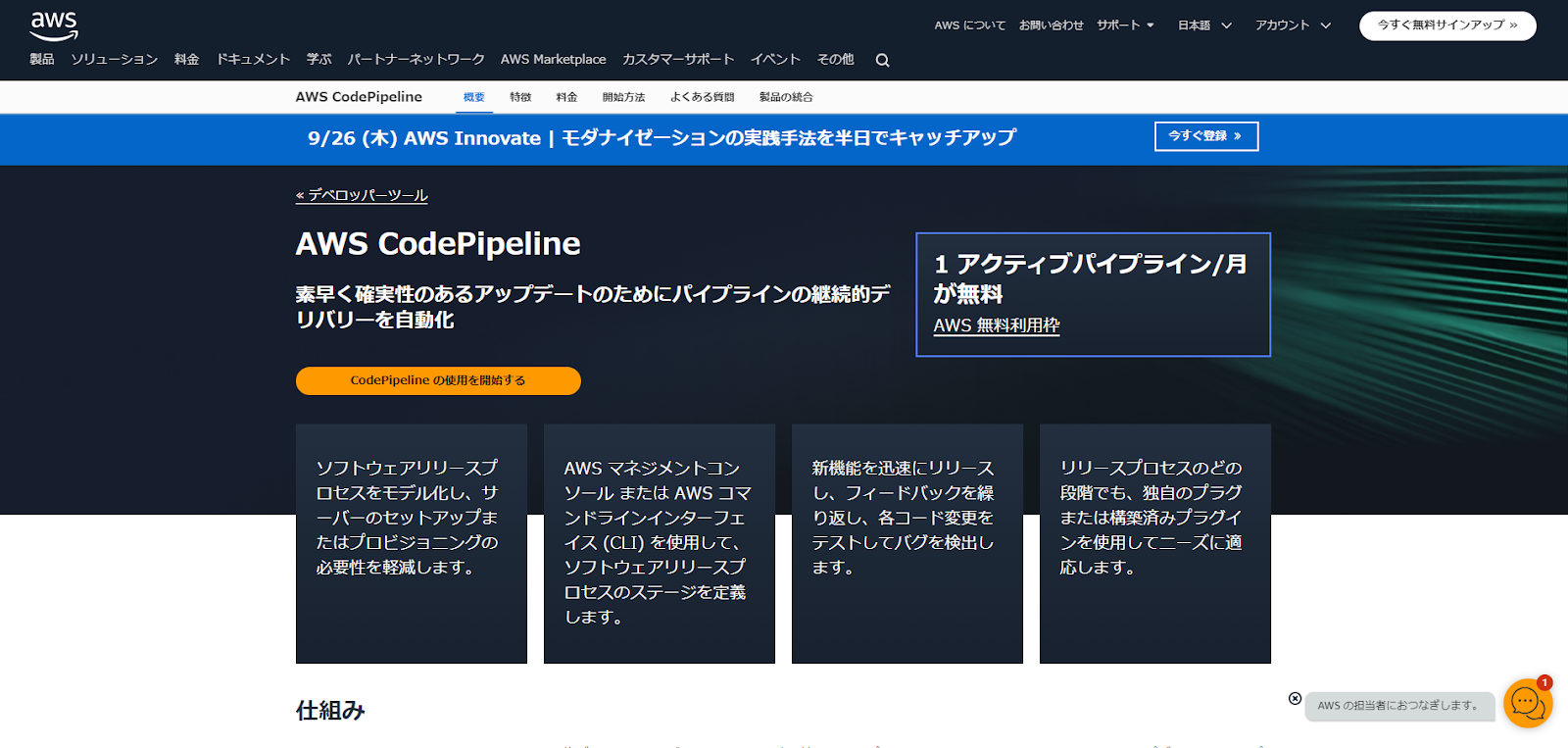Switch to the 特徴 tab
Viewport: 1568px width, 748px height.
click(520, 97)
